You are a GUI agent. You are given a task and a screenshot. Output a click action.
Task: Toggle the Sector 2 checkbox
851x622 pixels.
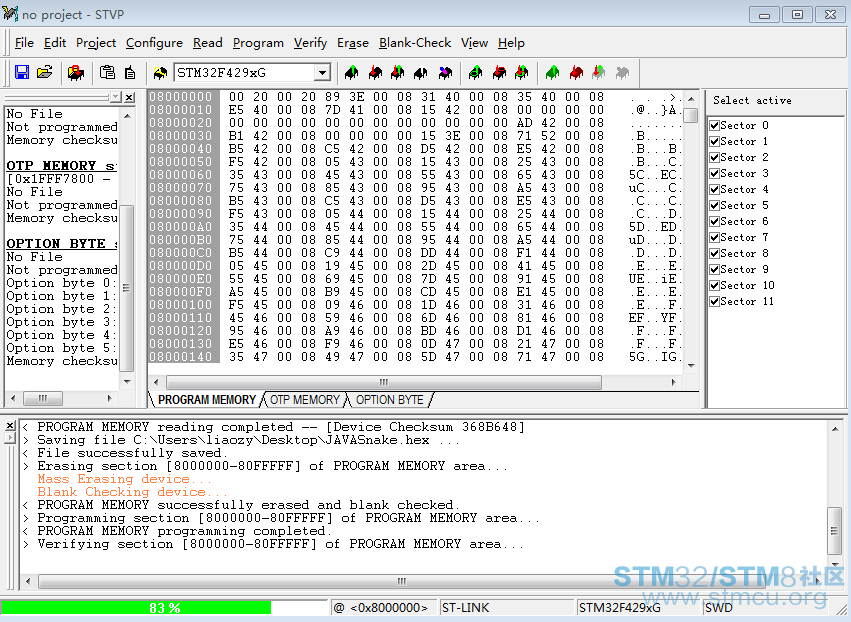[715, 157]
